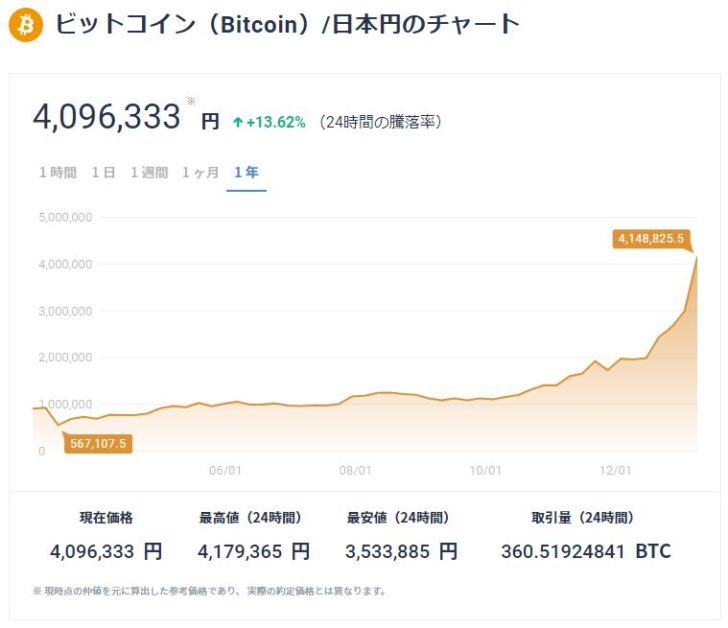Click the 08/01 date on chart axis
Screen dimensions: 728x628
pos(356,470)
